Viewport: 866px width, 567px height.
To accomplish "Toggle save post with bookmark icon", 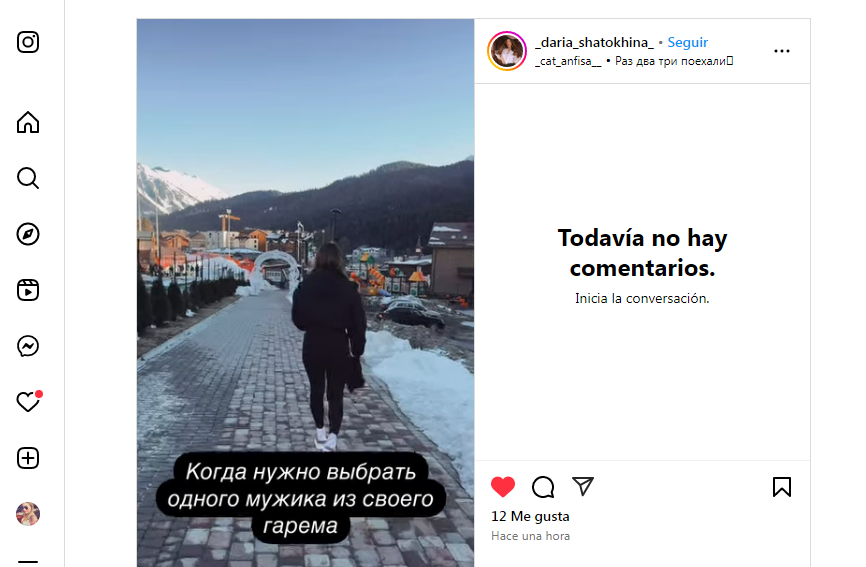I will 781,487.
